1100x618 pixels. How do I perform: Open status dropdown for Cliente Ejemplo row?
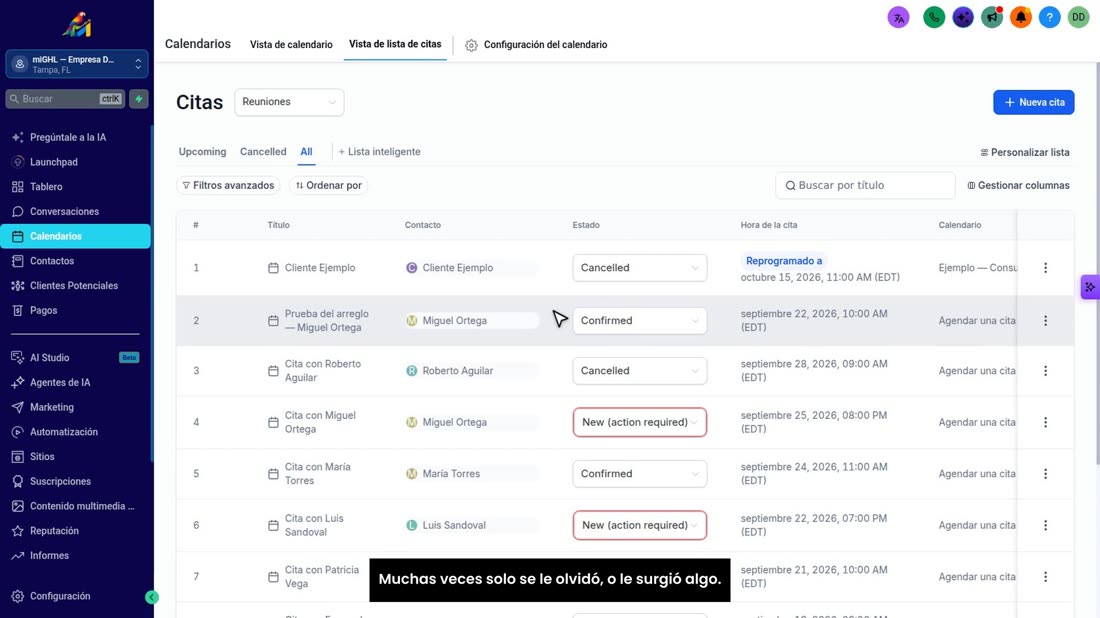(640, 268)
